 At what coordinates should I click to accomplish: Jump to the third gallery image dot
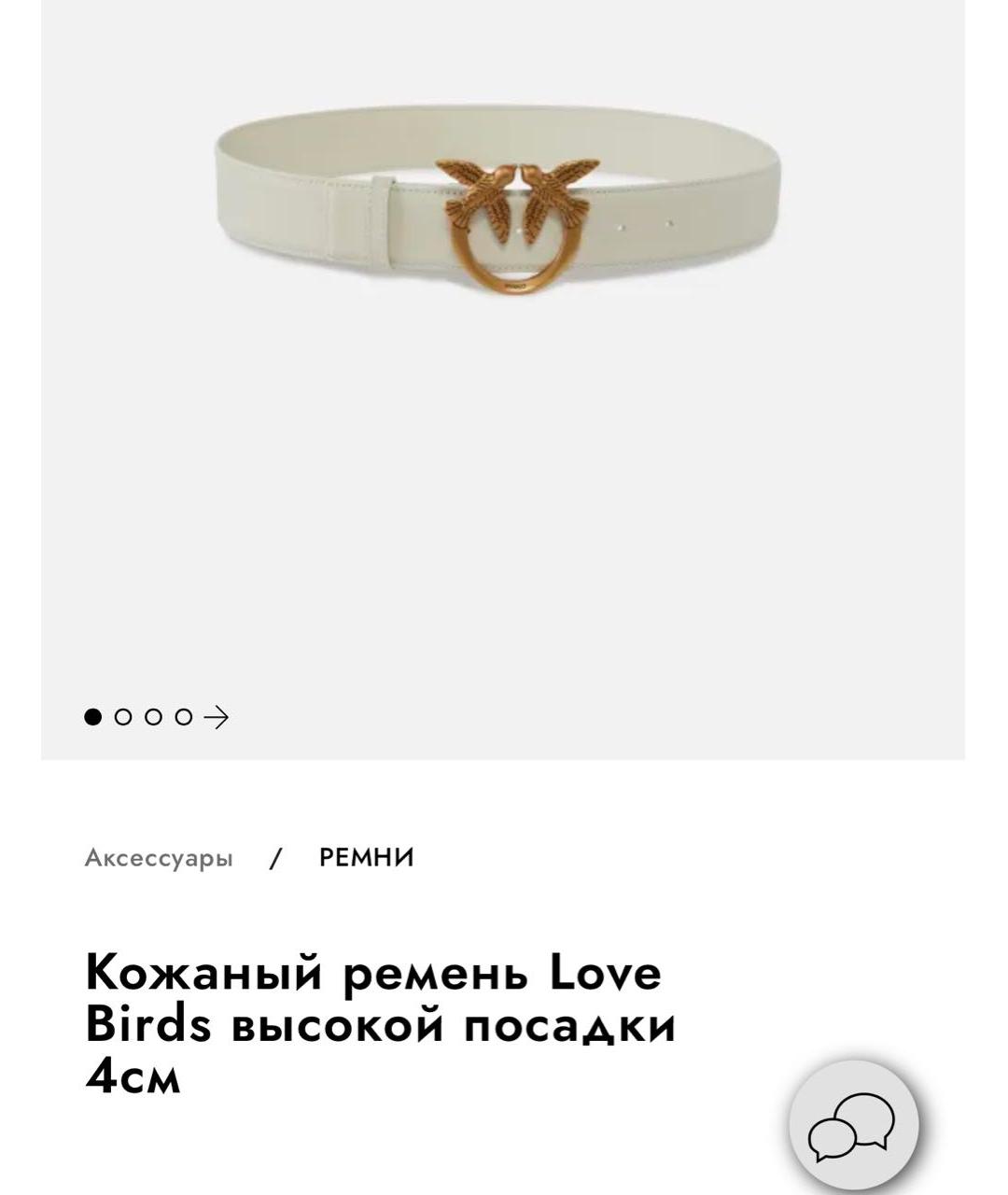coord(153,717)
